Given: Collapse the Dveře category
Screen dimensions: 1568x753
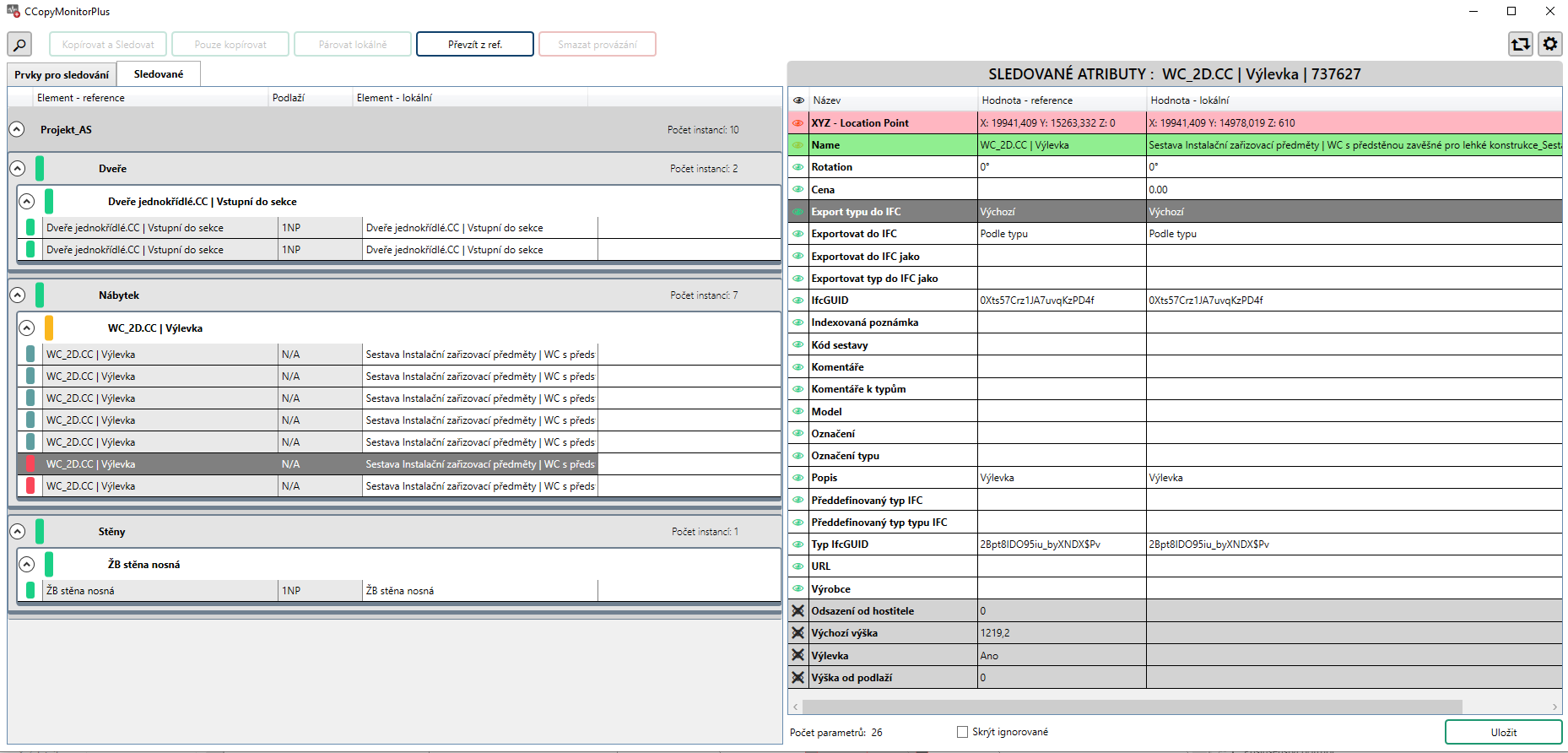Looking at the screenshot, I should [17, 169].
